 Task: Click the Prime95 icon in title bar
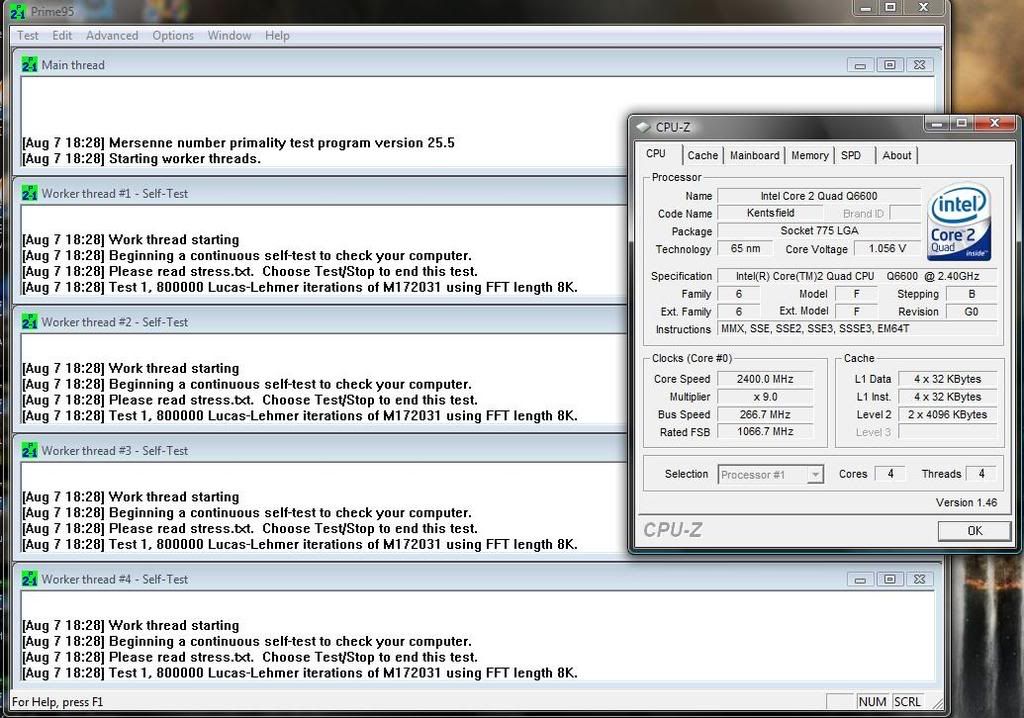[16, 12]
